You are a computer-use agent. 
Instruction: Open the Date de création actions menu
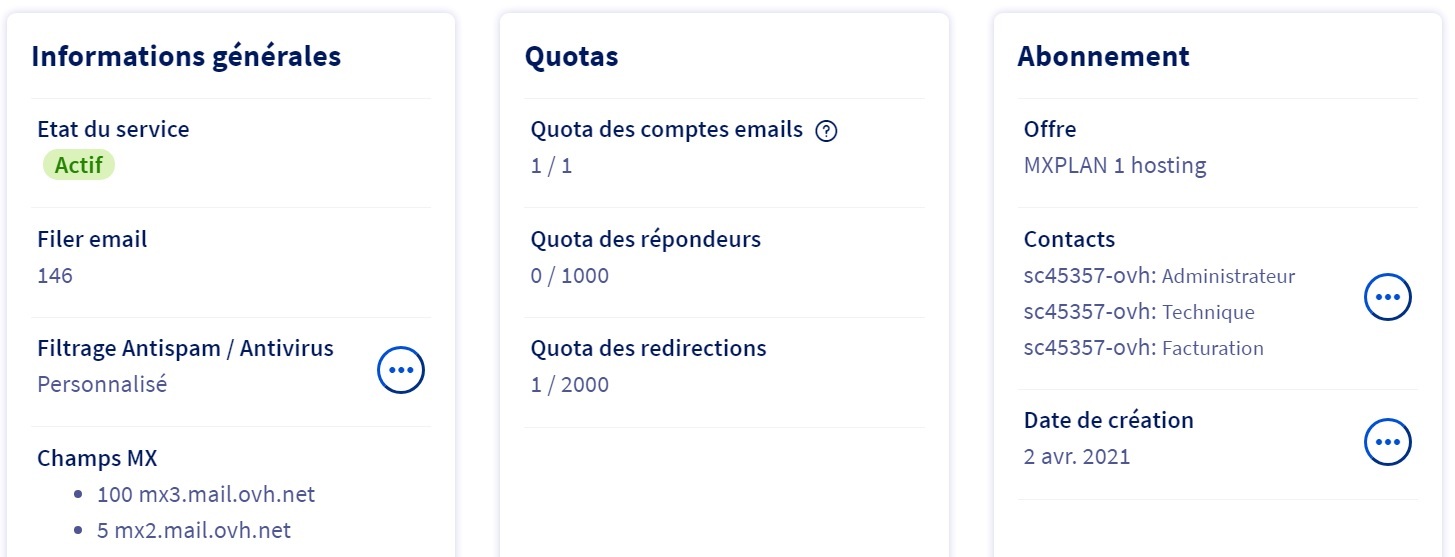point(1388,442)
